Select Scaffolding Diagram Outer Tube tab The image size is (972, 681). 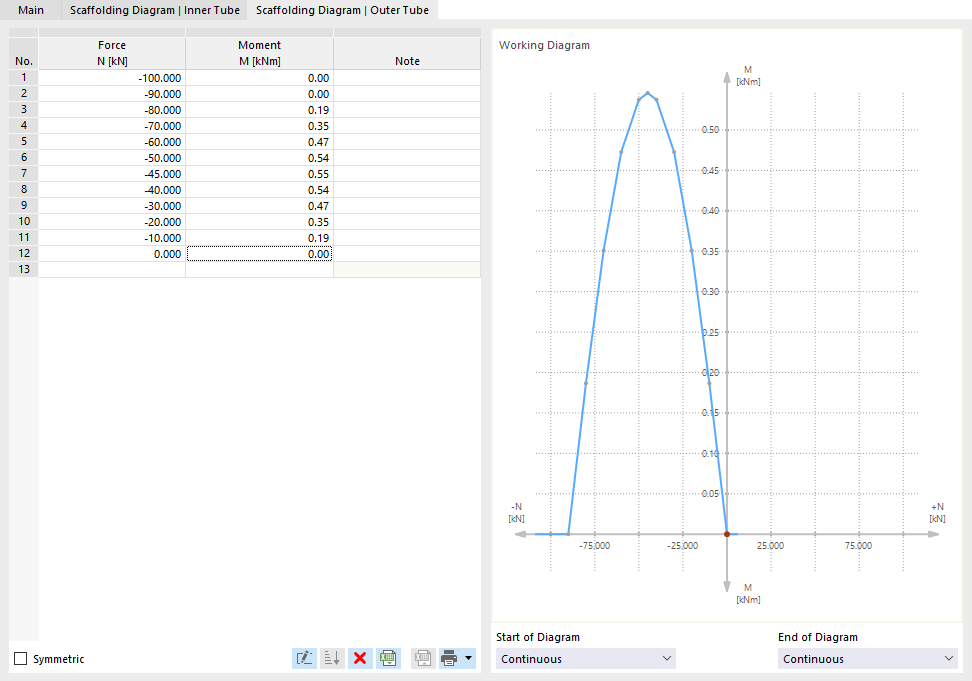[x=342, y=10]
